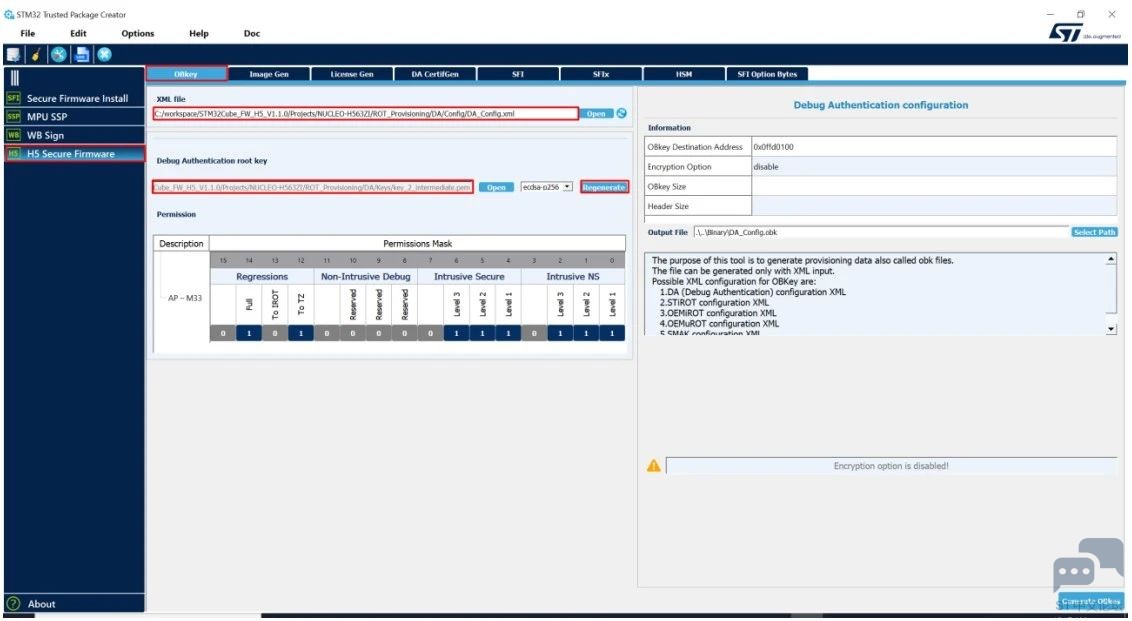Click description box scrollbar down arrow

1111,329
